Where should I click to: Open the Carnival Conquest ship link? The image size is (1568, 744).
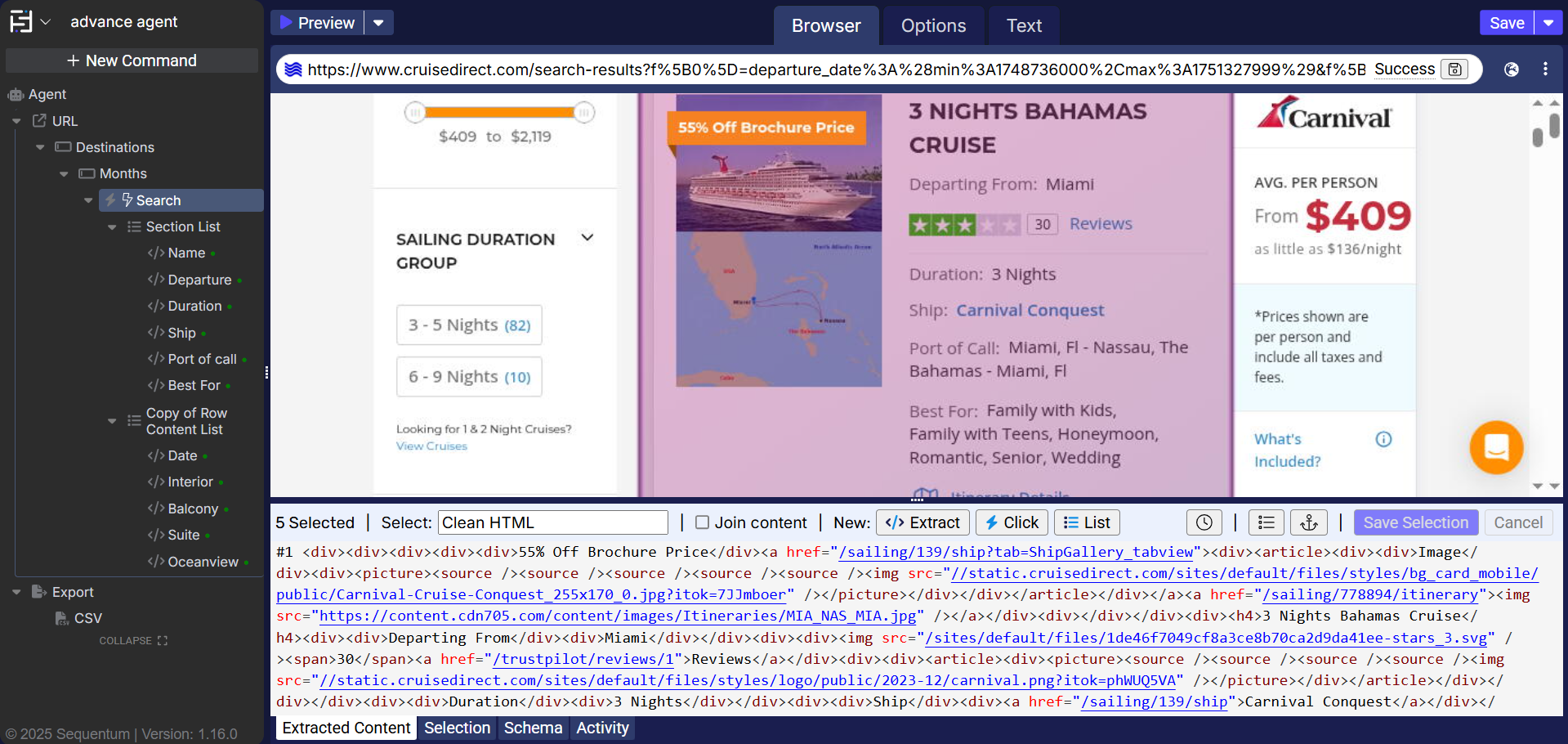click(x=1030, y=311)
